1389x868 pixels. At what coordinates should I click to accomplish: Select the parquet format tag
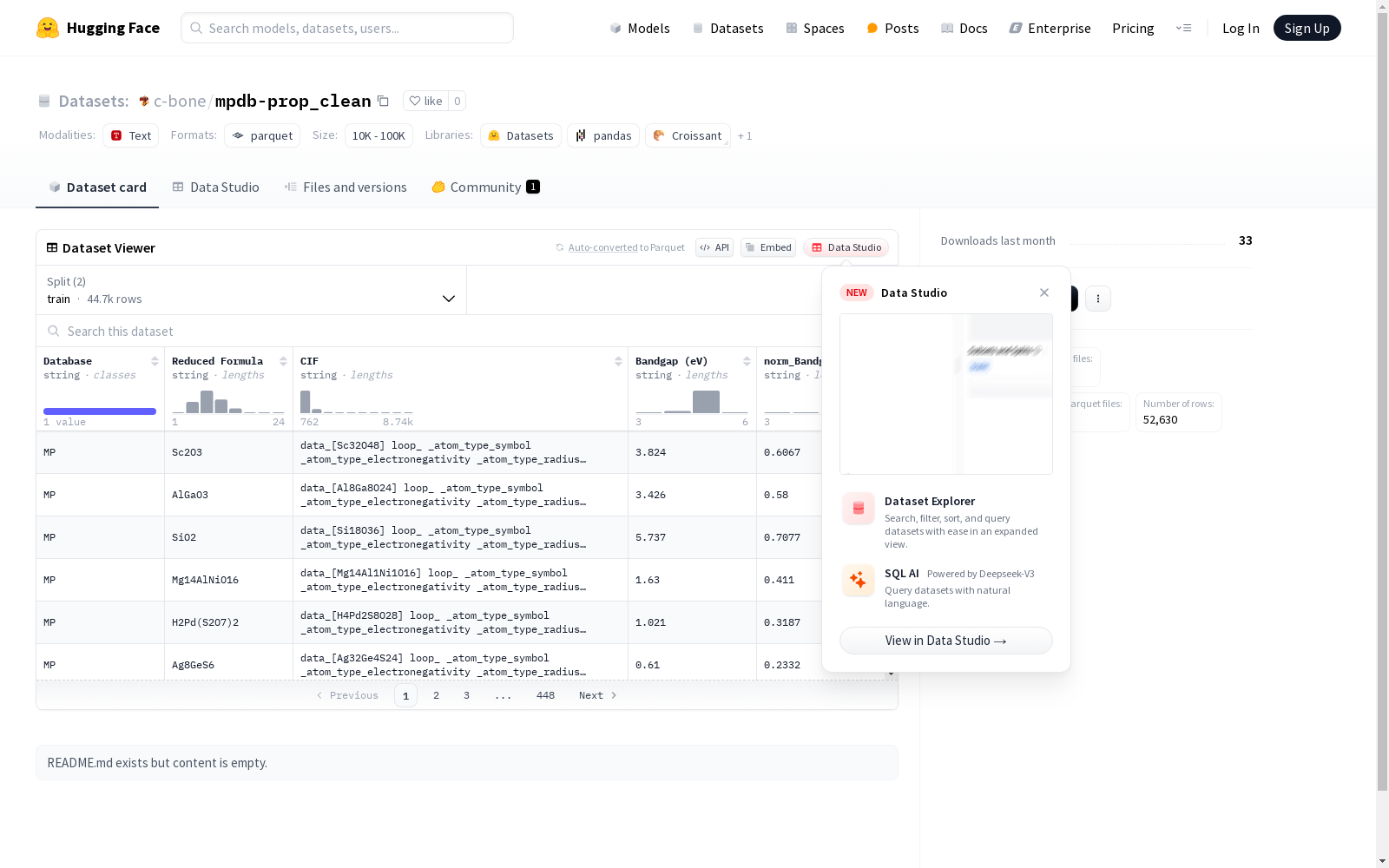pos(262,135)
